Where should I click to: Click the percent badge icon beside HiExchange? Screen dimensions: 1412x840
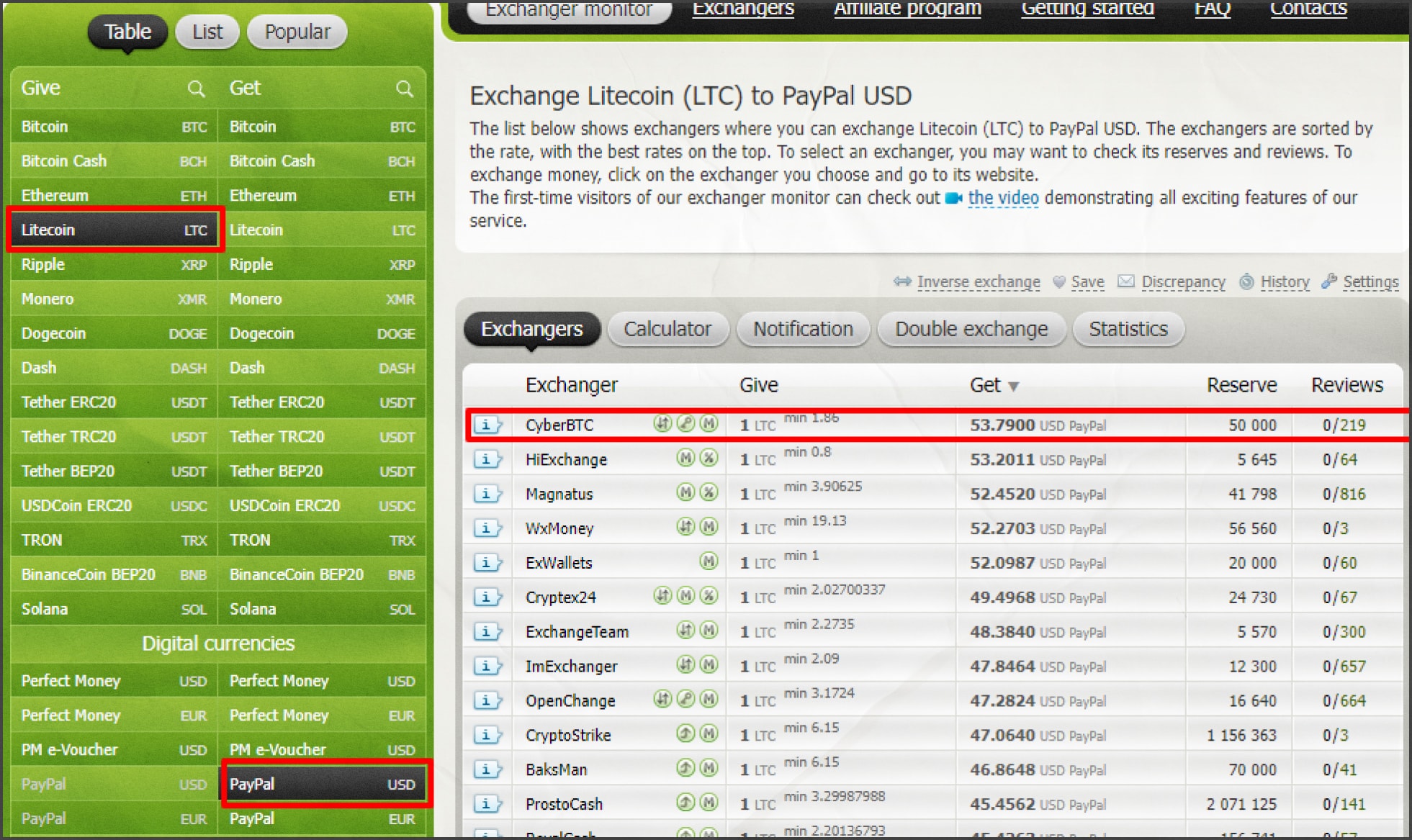pos(709,458)
